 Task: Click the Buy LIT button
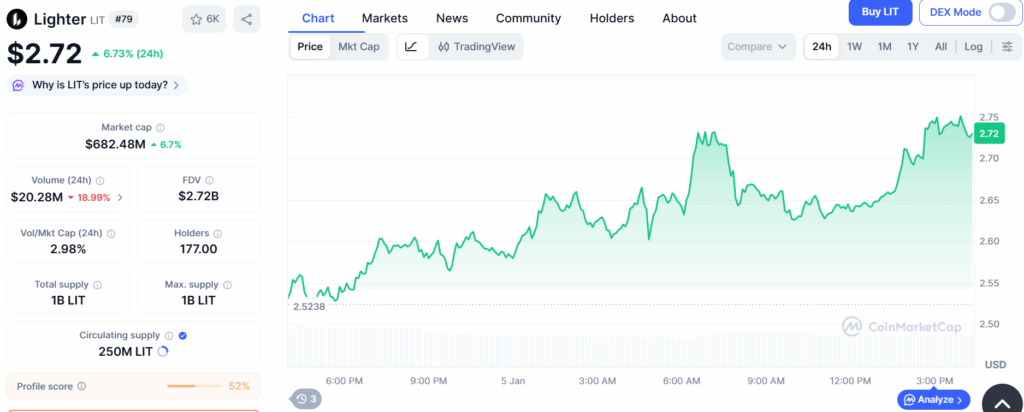[879, 12]
